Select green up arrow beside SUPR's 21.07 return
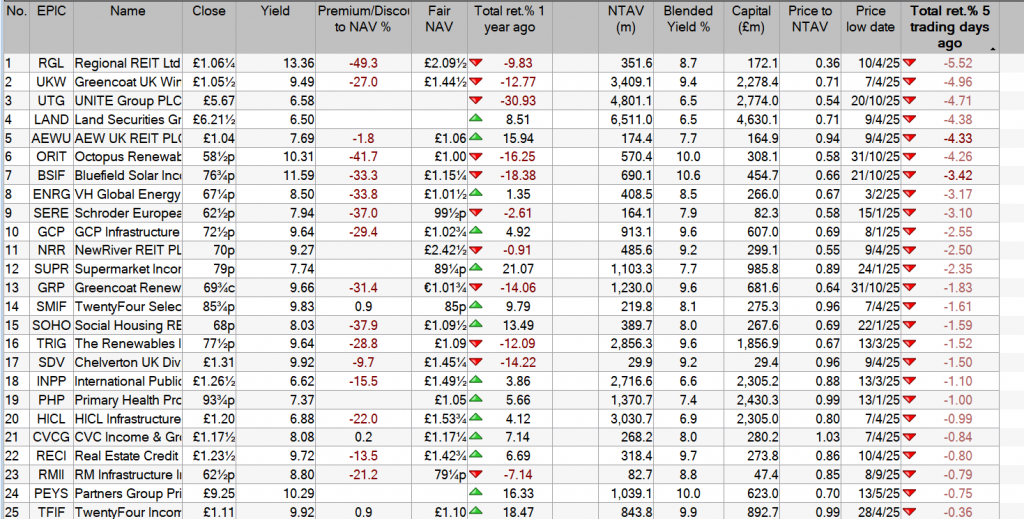Image resolution: width=1024 pixels, height=519 pixels. tap(476, 267)
